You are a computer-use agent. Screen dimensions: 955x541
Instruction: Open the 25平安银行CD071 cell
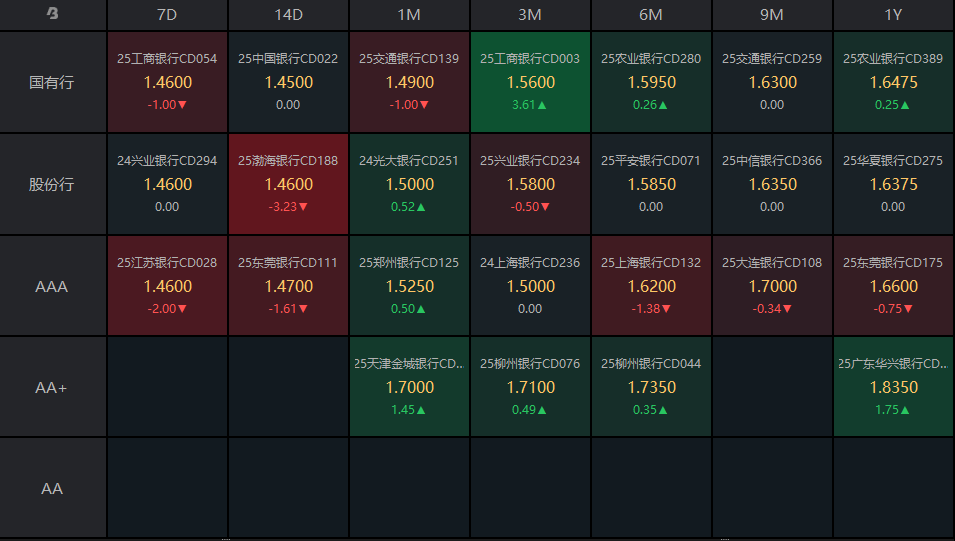point(650,184)
